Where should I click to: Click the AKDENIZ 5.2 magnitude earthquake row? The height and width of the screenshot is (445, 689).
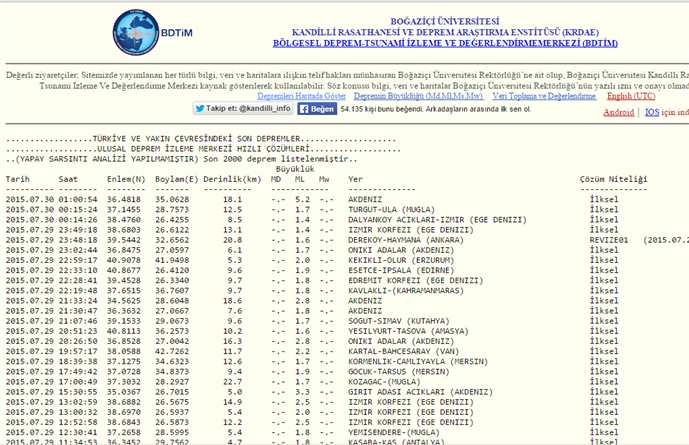(x=365, y=199)
